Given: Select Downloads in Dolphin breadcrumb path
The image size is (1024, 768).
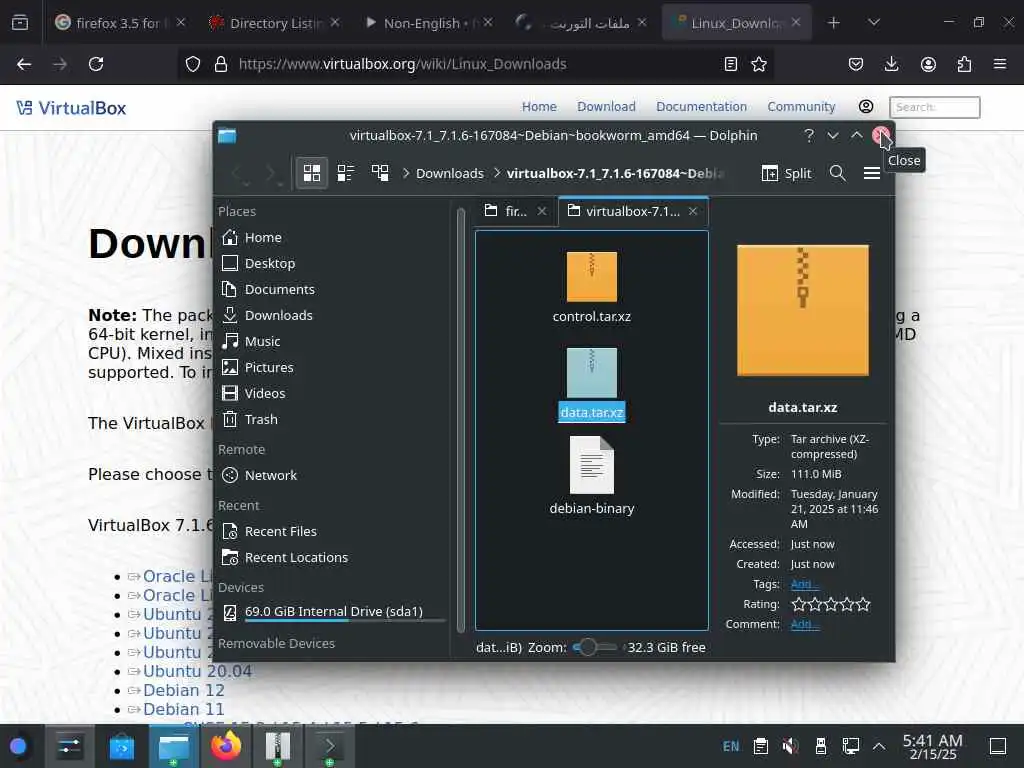Looking at the screenshot, I should coord(450,173).
